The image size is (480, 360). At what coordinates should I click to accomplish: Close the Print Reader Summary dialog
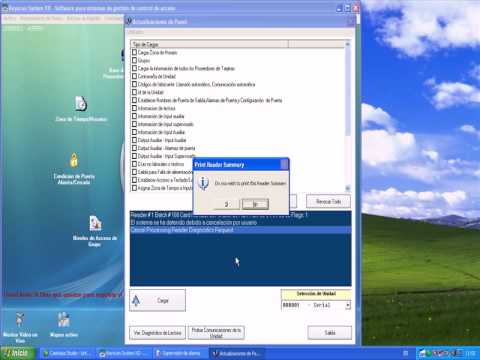point(284,164)
